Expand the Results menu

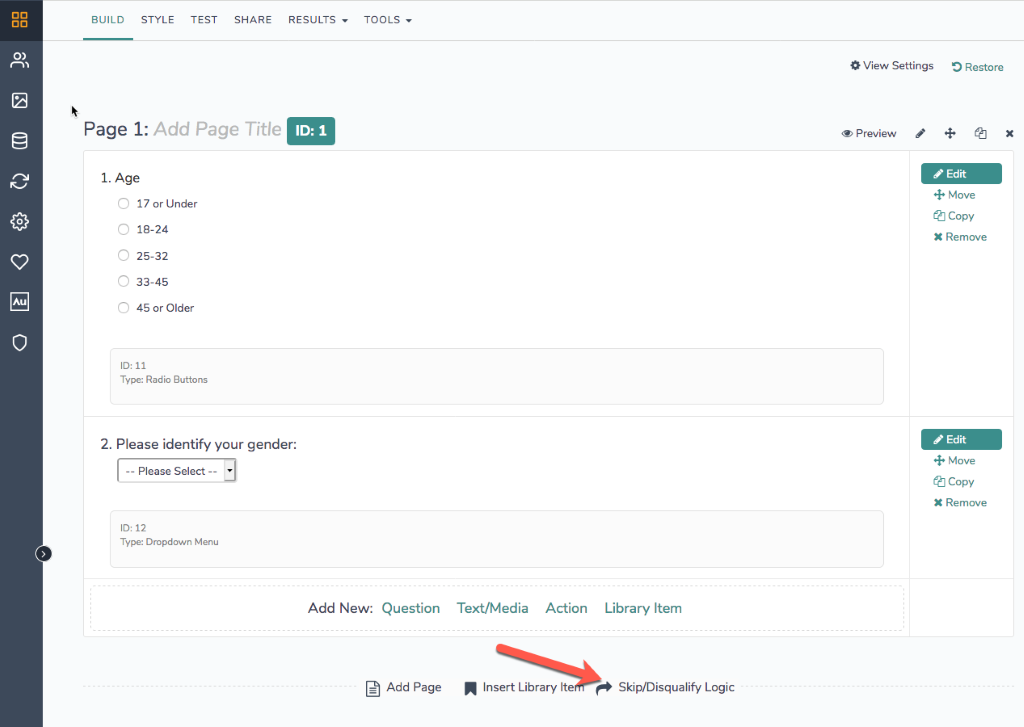317,20
